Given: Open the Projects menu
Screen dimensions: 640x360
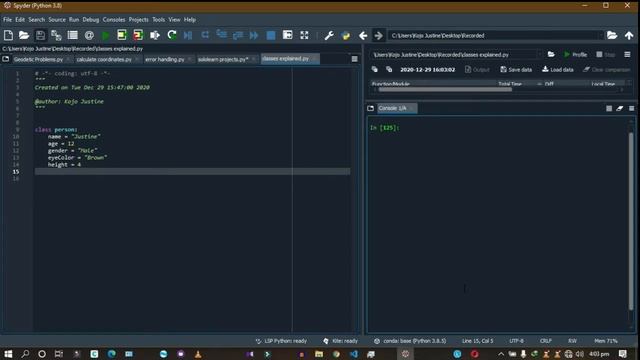Looking at the screenshot, I should click(x=138, y=20).
